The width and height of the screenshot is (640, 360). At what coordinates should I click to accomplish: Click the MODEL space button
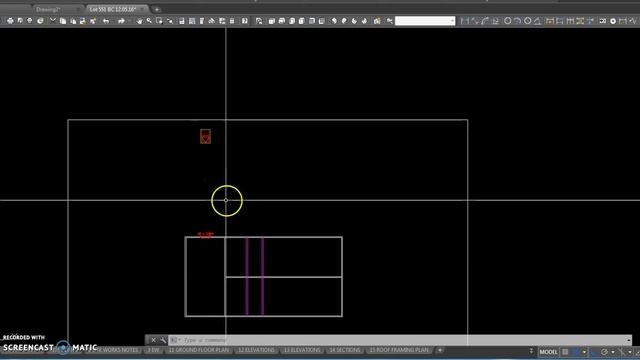(548, 352)
